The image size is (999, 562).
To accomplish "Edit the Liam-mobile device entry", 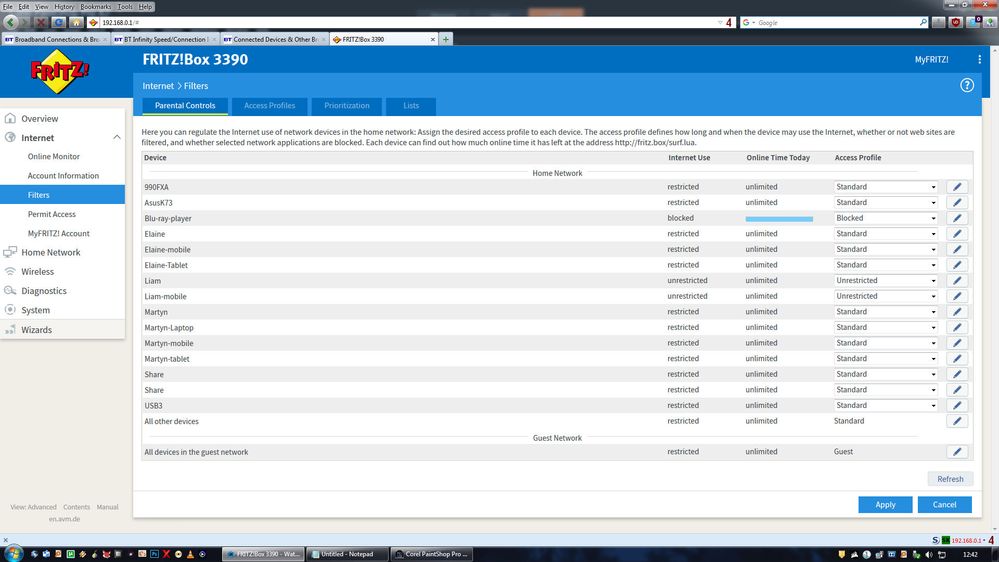I will [x=957, y=296].
